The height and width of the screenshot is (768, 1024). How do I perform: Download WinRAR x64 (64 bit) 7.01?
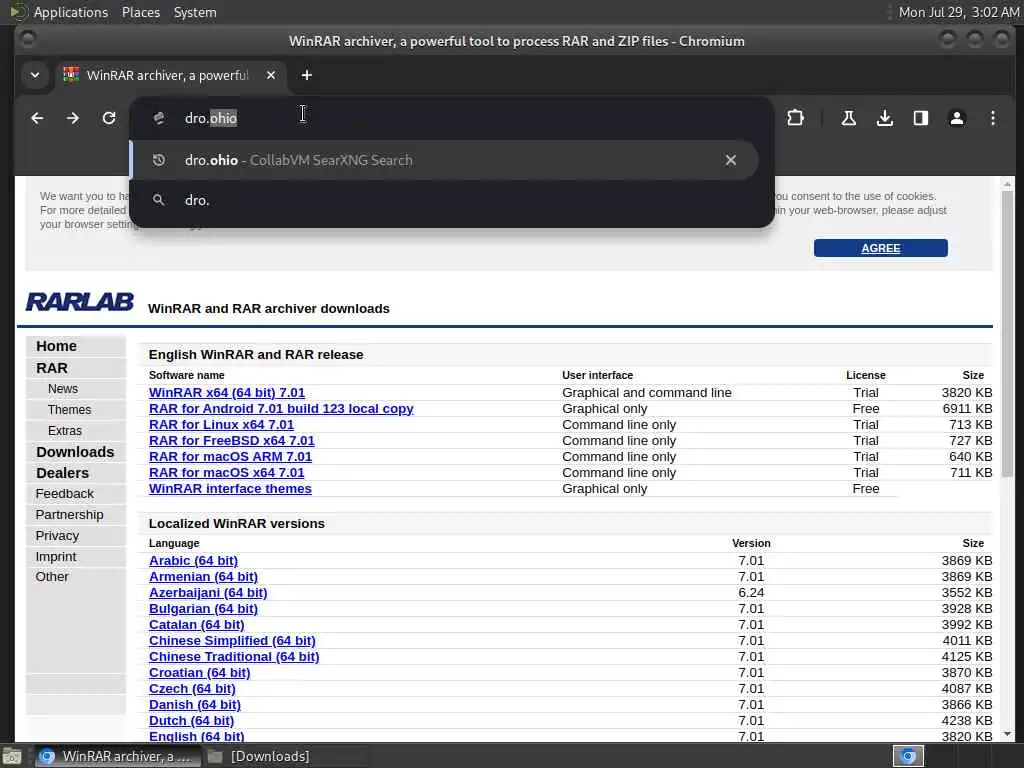point(227,392)
